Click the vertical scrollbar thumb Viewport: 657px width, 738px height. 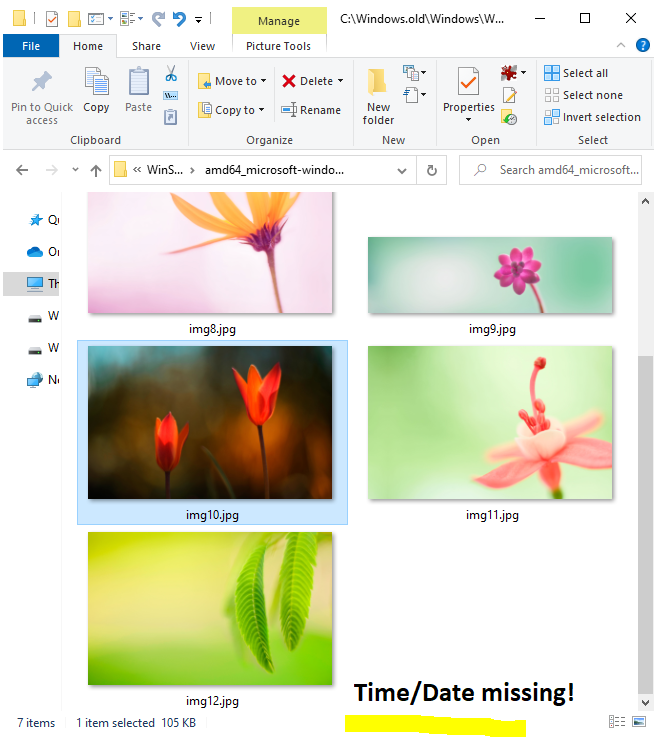pyautogui.click(x=645, y=525)
